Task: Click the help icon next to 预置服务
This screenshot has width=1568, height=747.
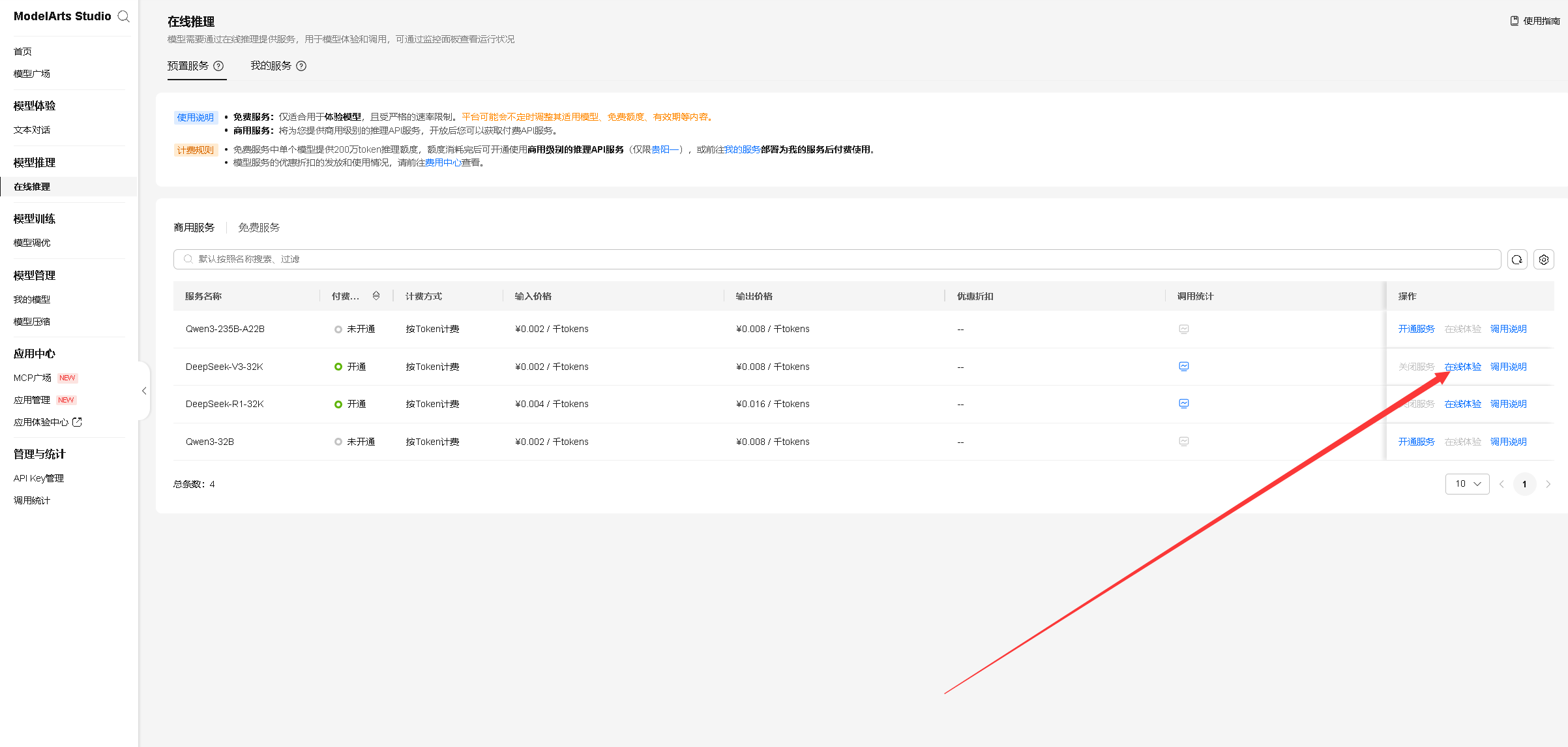Action: coord(218,66)
